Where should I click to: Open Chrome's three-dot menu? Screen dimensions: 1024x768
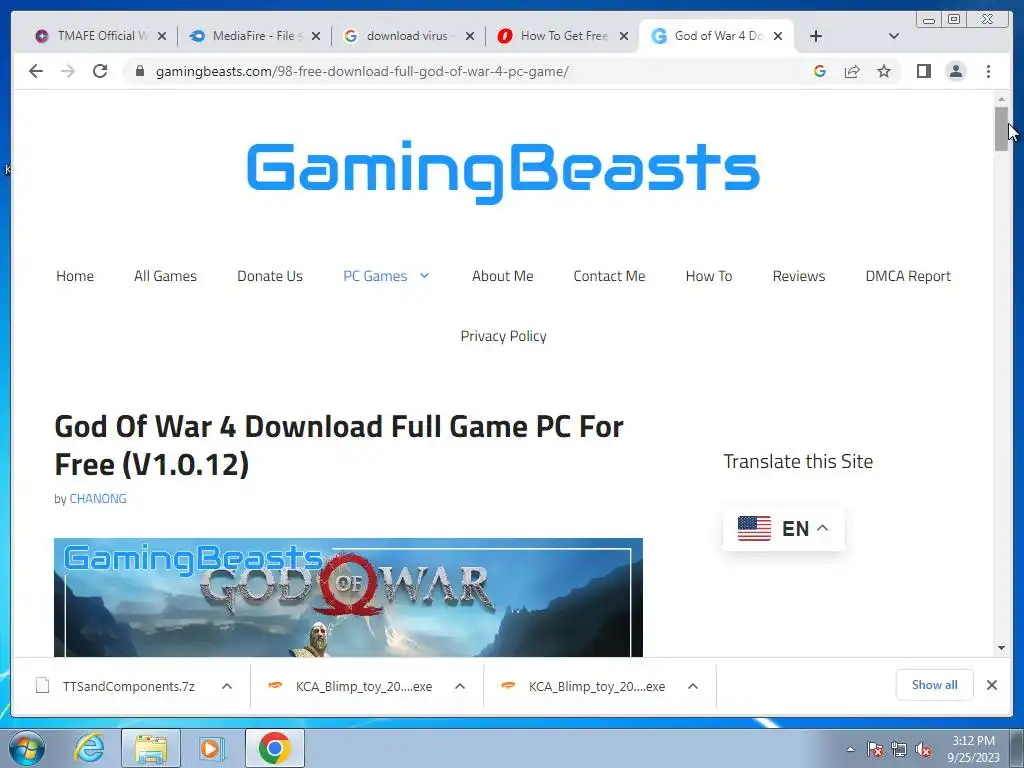click(x=988, y=71)
